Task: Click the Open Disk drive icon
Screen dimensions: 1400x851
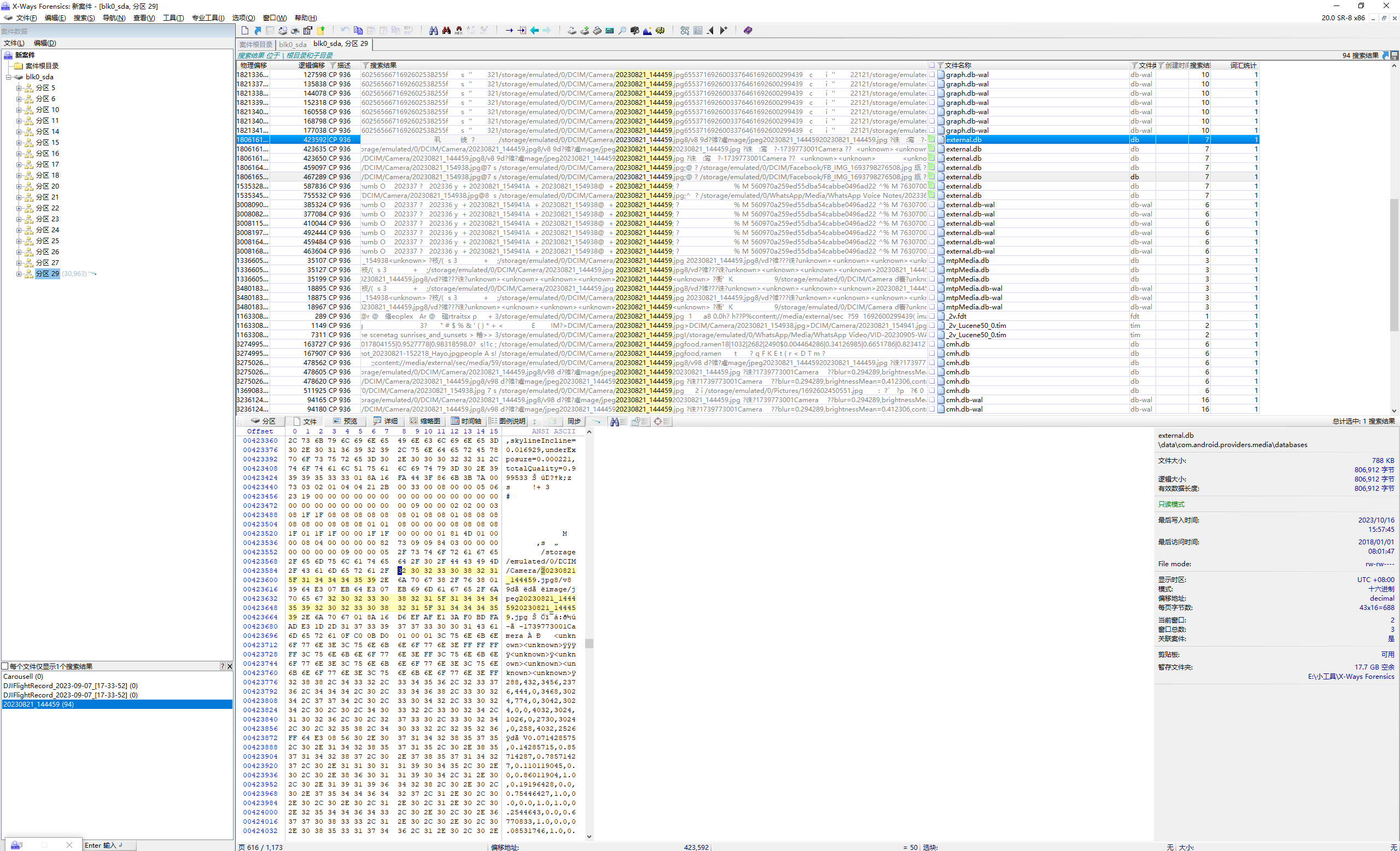Action: (x=572, y=31)
